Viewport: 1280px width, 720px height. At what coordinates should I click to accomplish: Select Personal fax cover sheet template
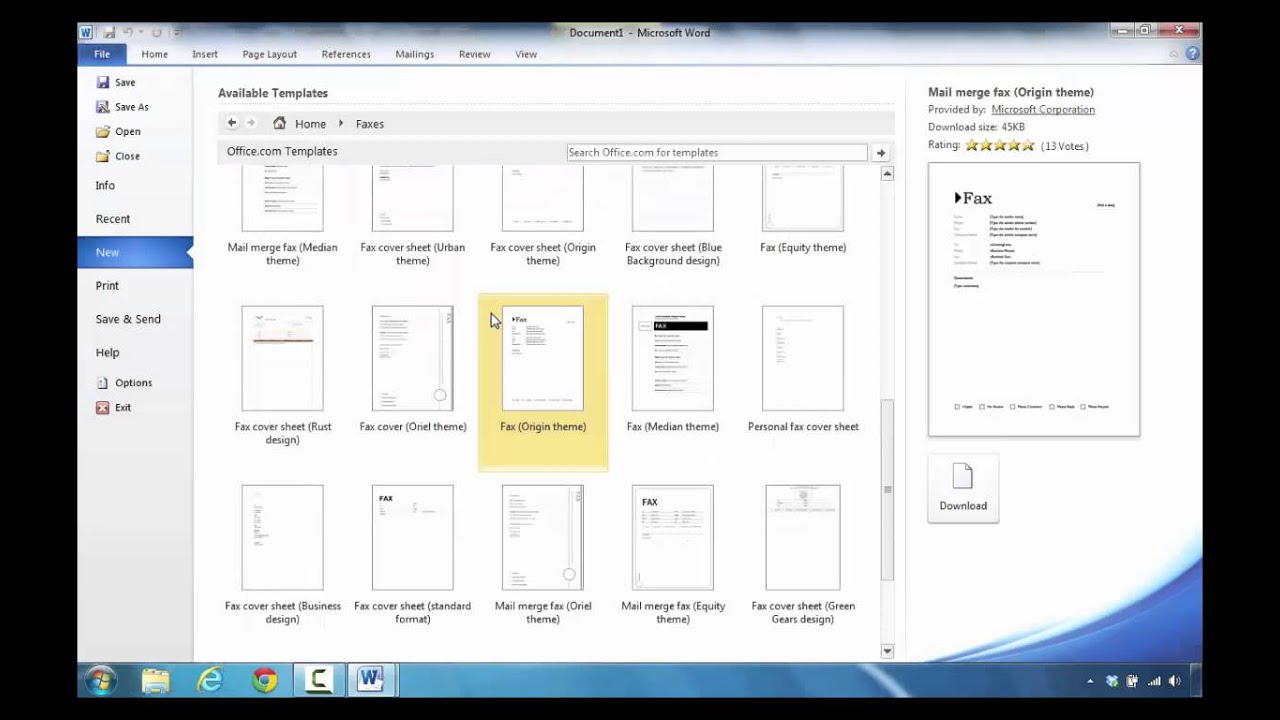pyautogui.click(x=803, y=372)
